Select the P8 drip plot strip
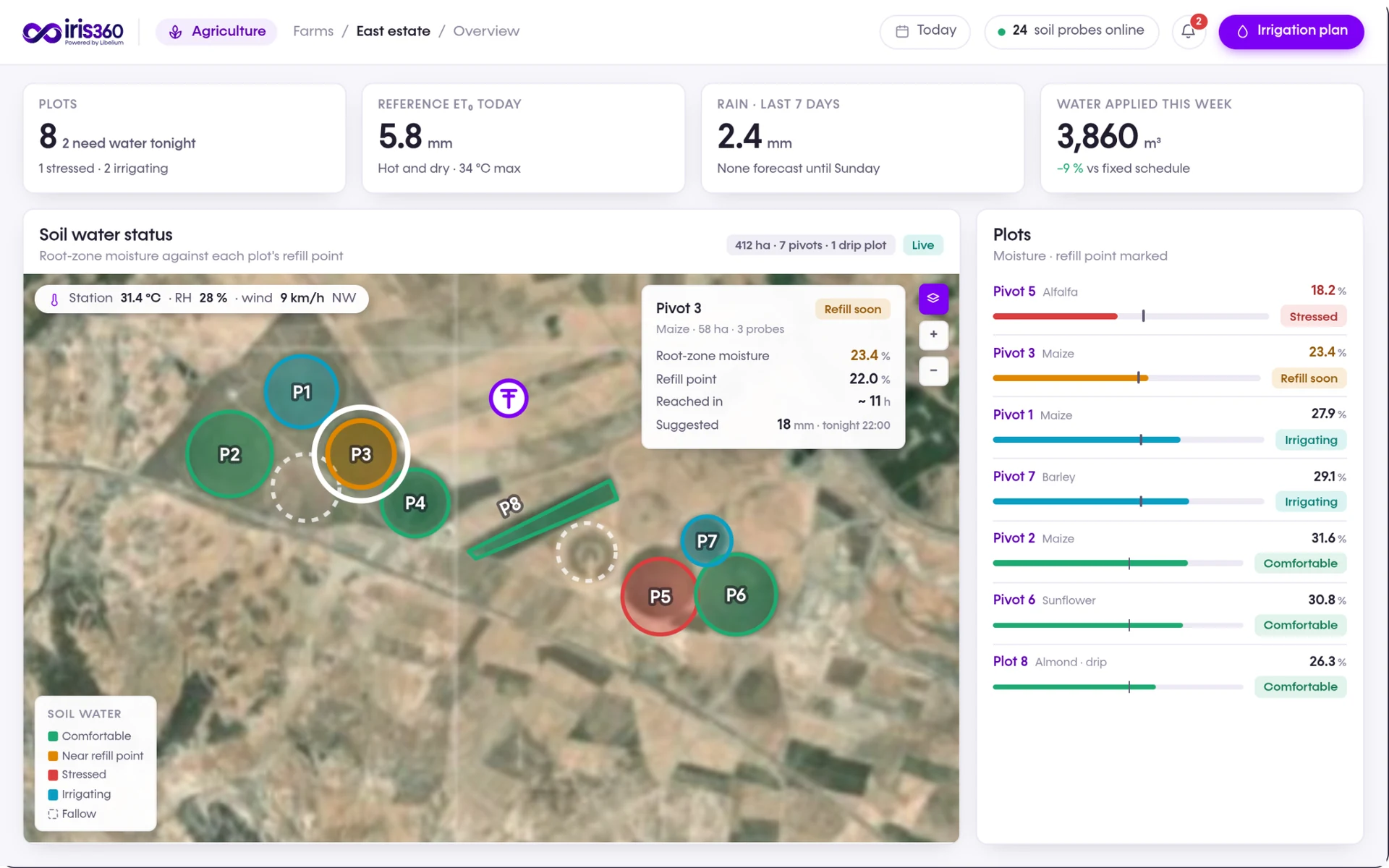1389x868 pixels. 543,519
